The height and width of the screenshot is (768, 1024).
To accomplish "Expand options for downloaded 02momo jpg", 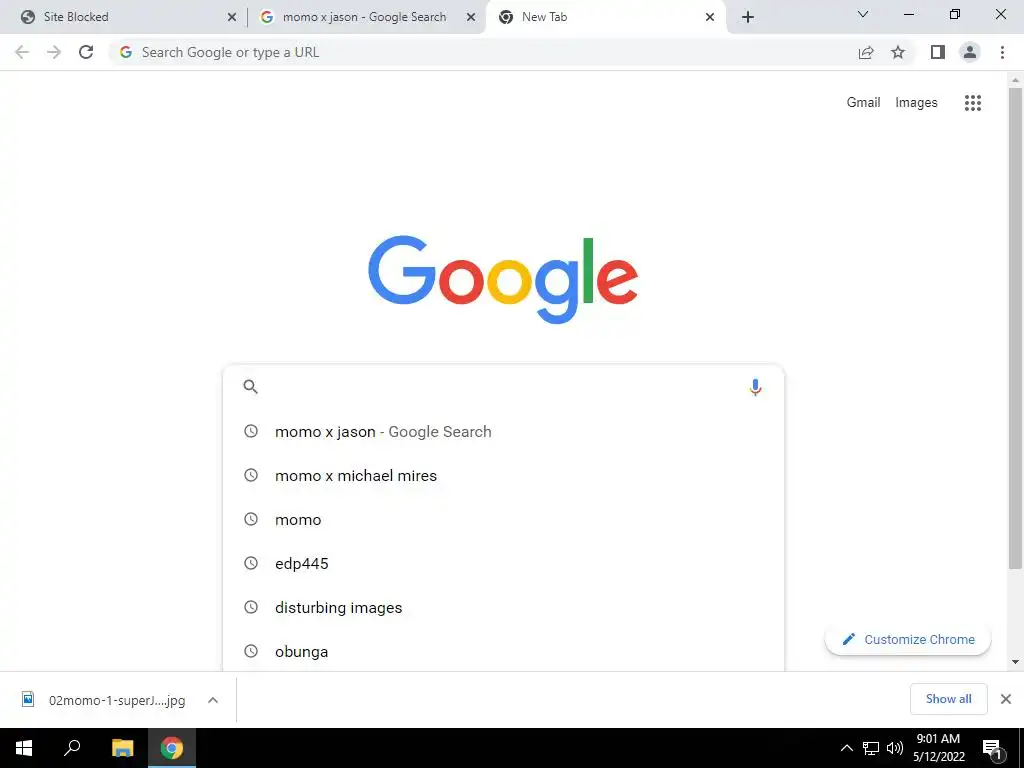I will click(x=212, y=700).
